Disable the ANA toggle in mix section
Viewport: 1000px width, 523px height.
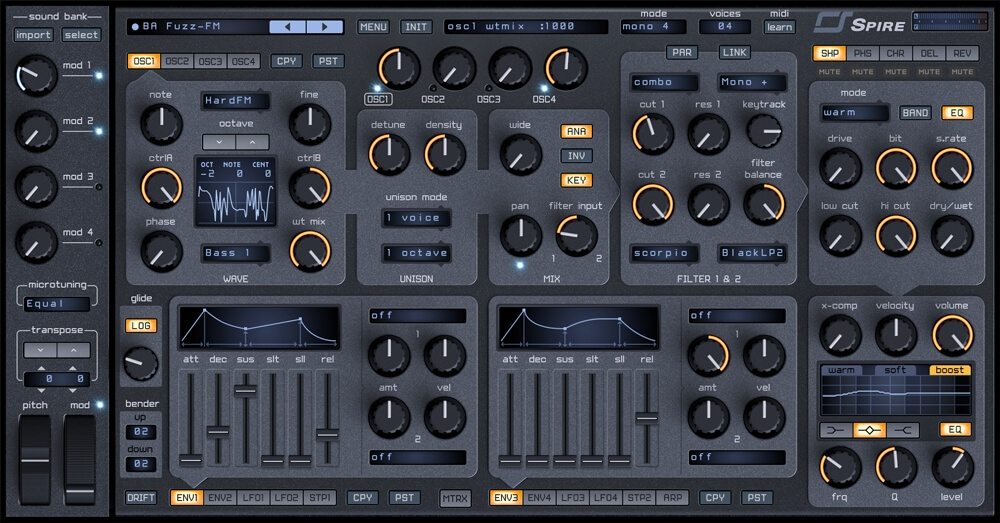point(576,132)
